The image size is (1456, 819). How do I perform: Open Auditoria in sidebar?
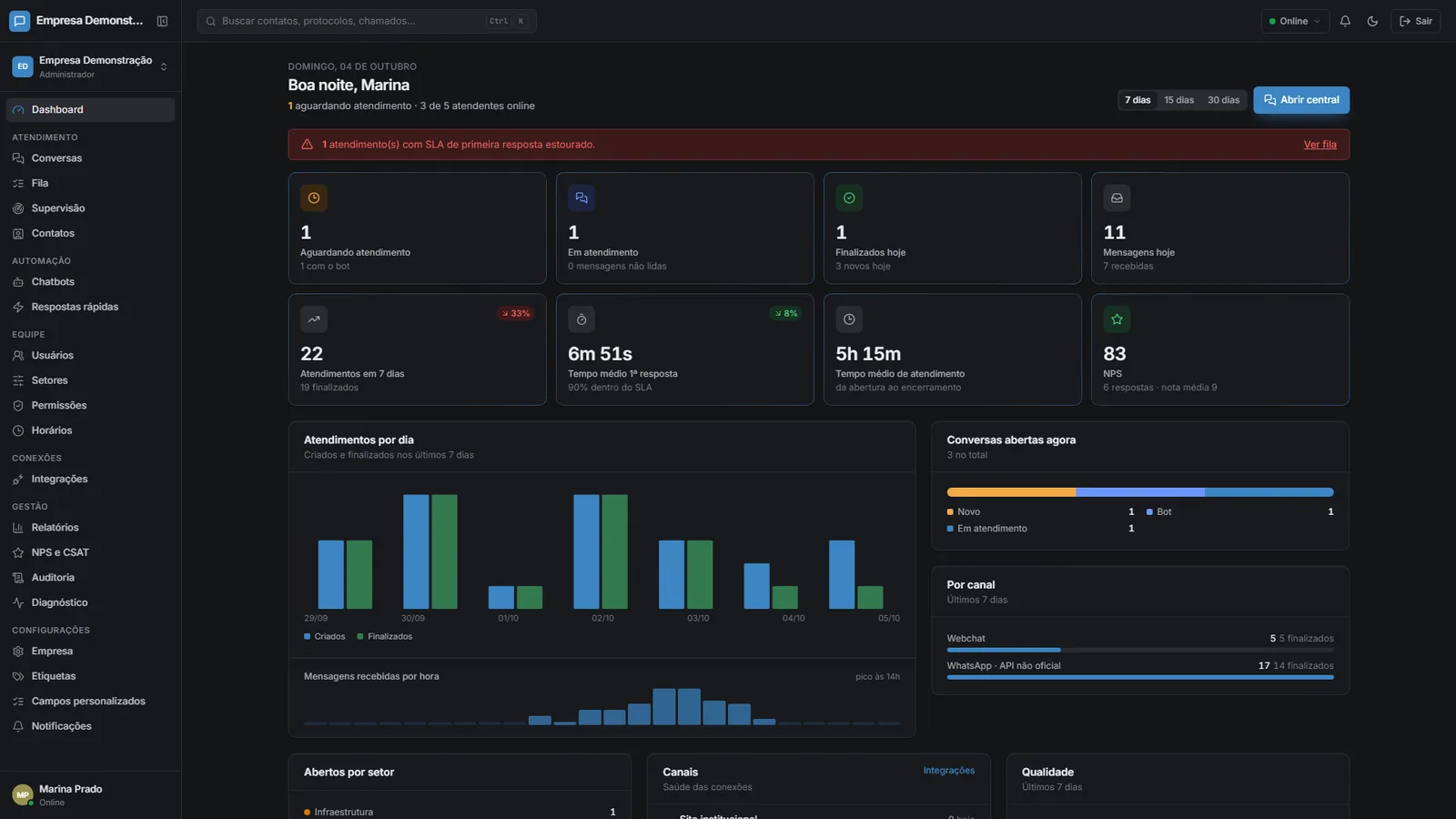click(90, 578)
